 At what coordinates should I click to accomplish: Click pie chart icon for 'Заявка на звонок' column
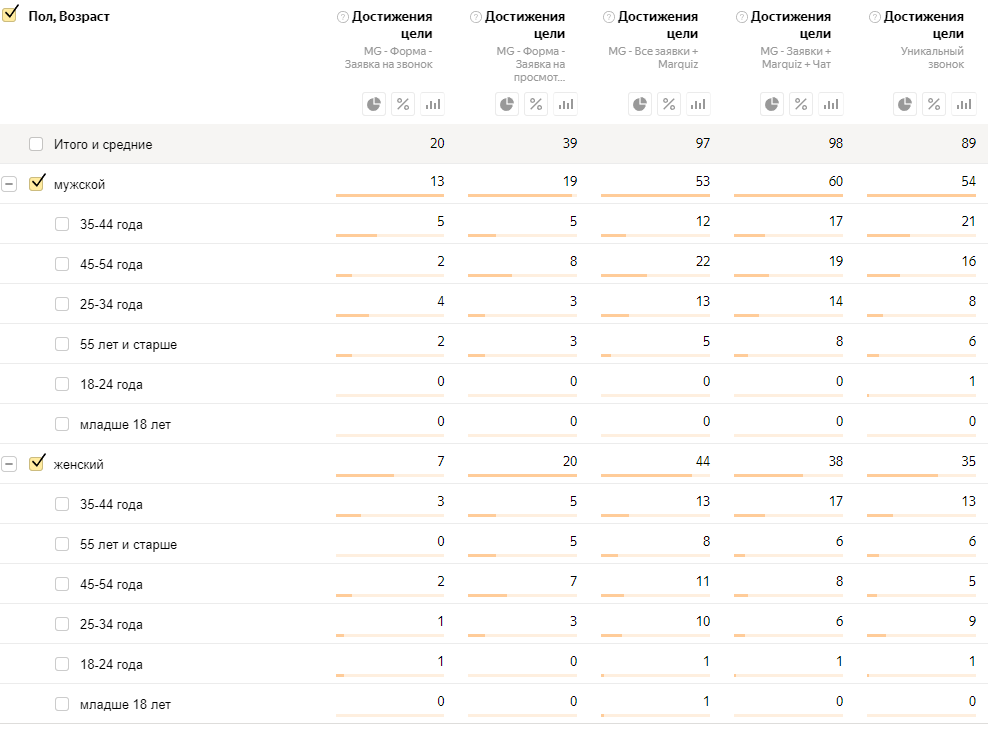(x=374, y=104)
